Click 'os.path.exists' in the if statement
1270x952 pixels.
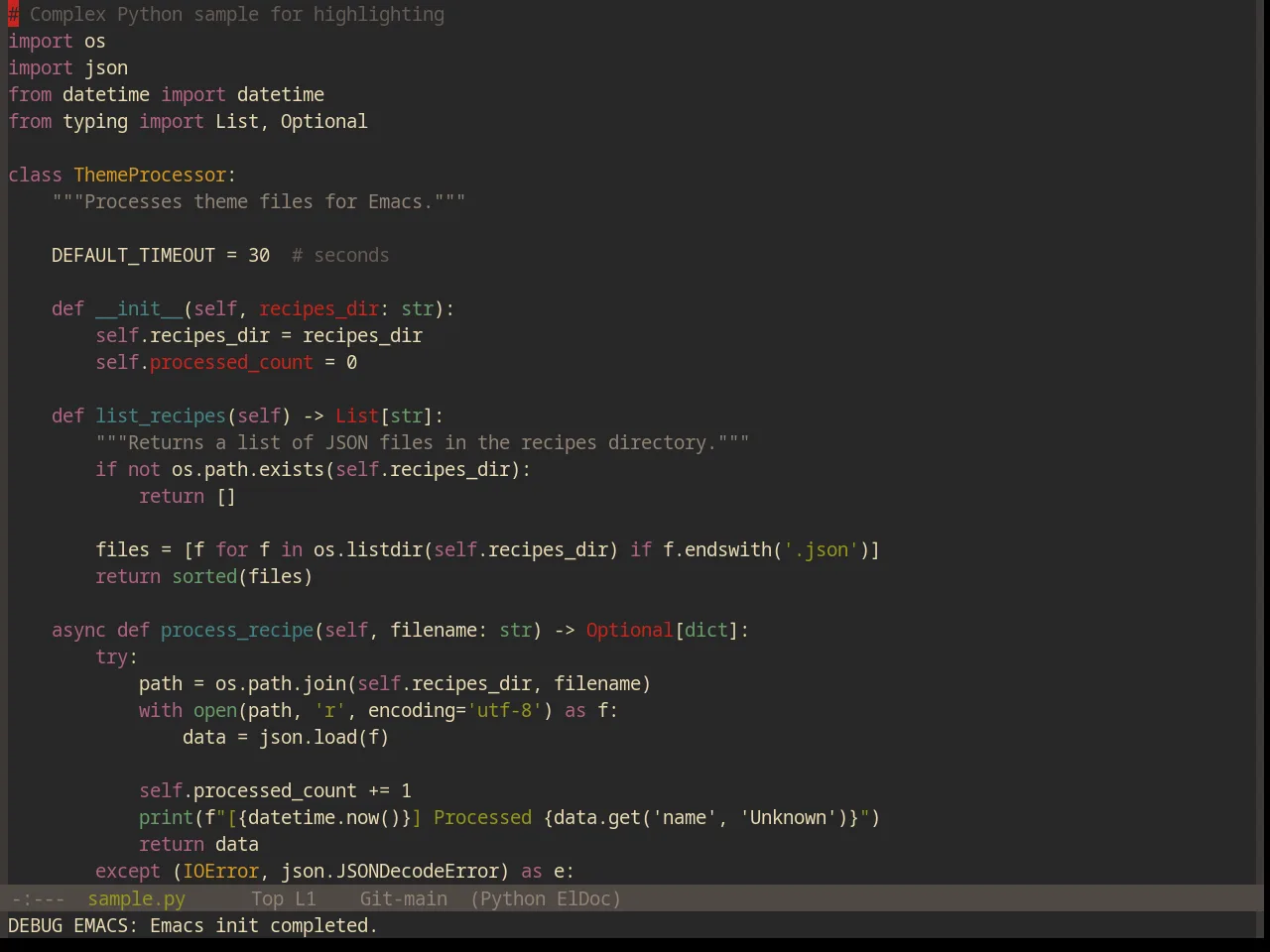click(248, 470)
